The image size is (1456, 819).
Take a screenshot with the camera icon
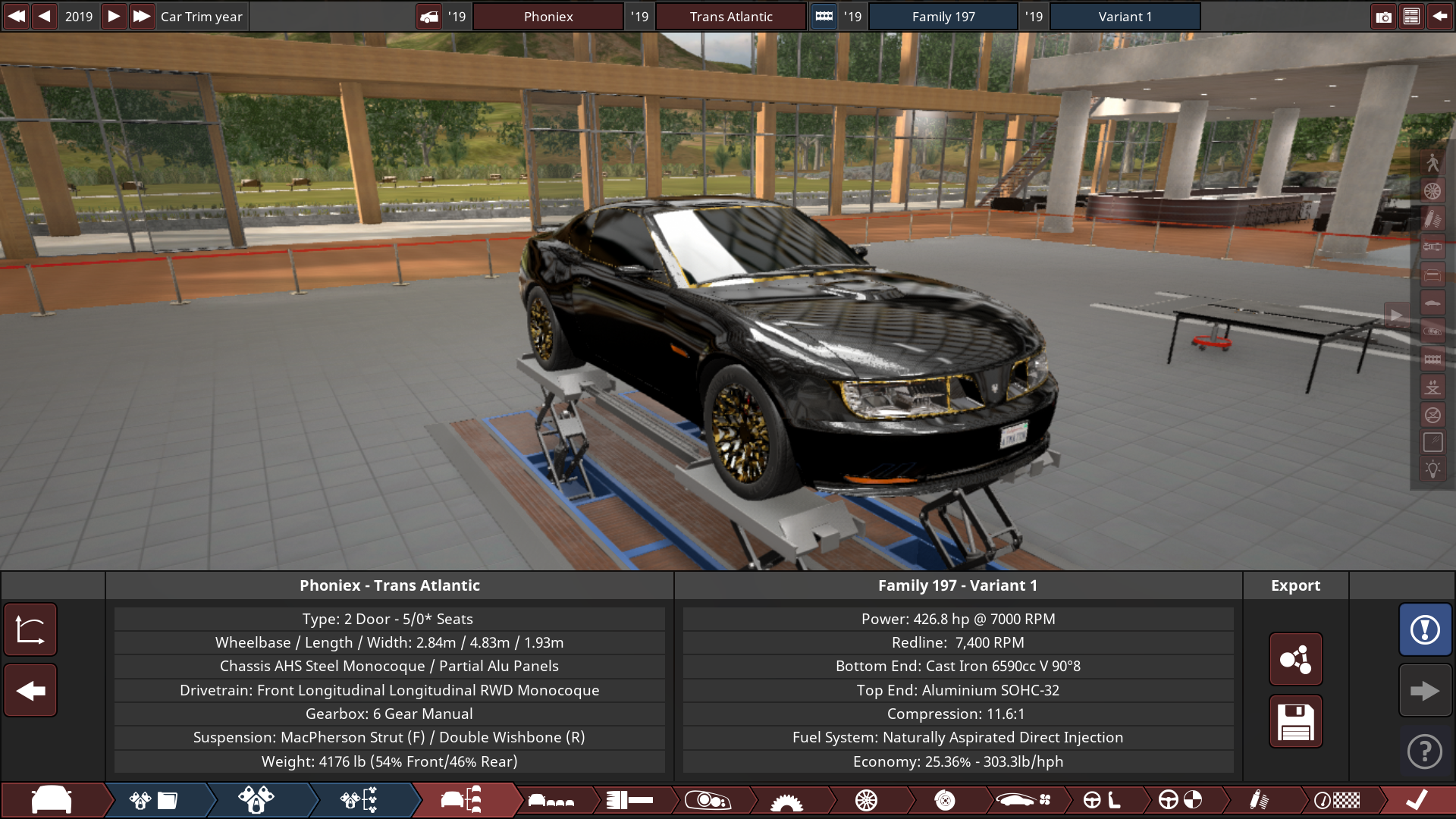(1383, 16)
